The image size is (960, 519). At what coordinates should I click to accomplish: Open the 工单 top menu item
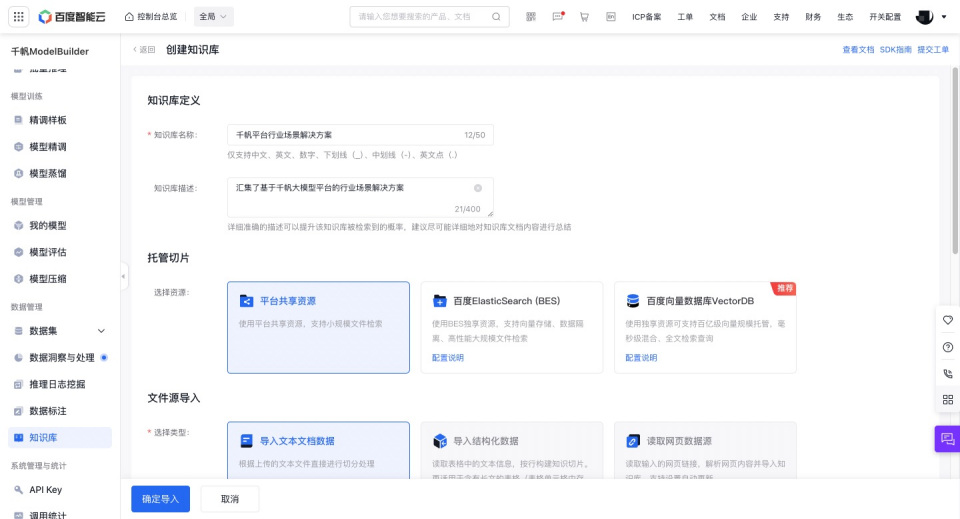(685, 17)
